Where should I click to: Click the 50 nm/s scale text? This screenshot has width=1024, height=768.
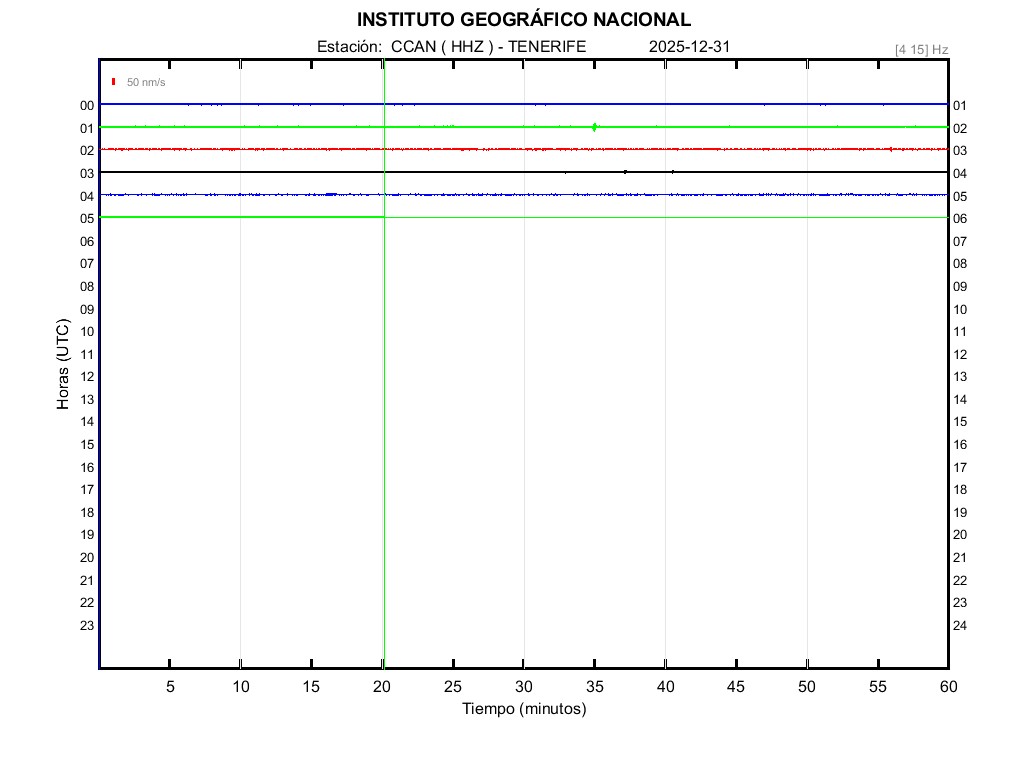click(x=146, y=82)
